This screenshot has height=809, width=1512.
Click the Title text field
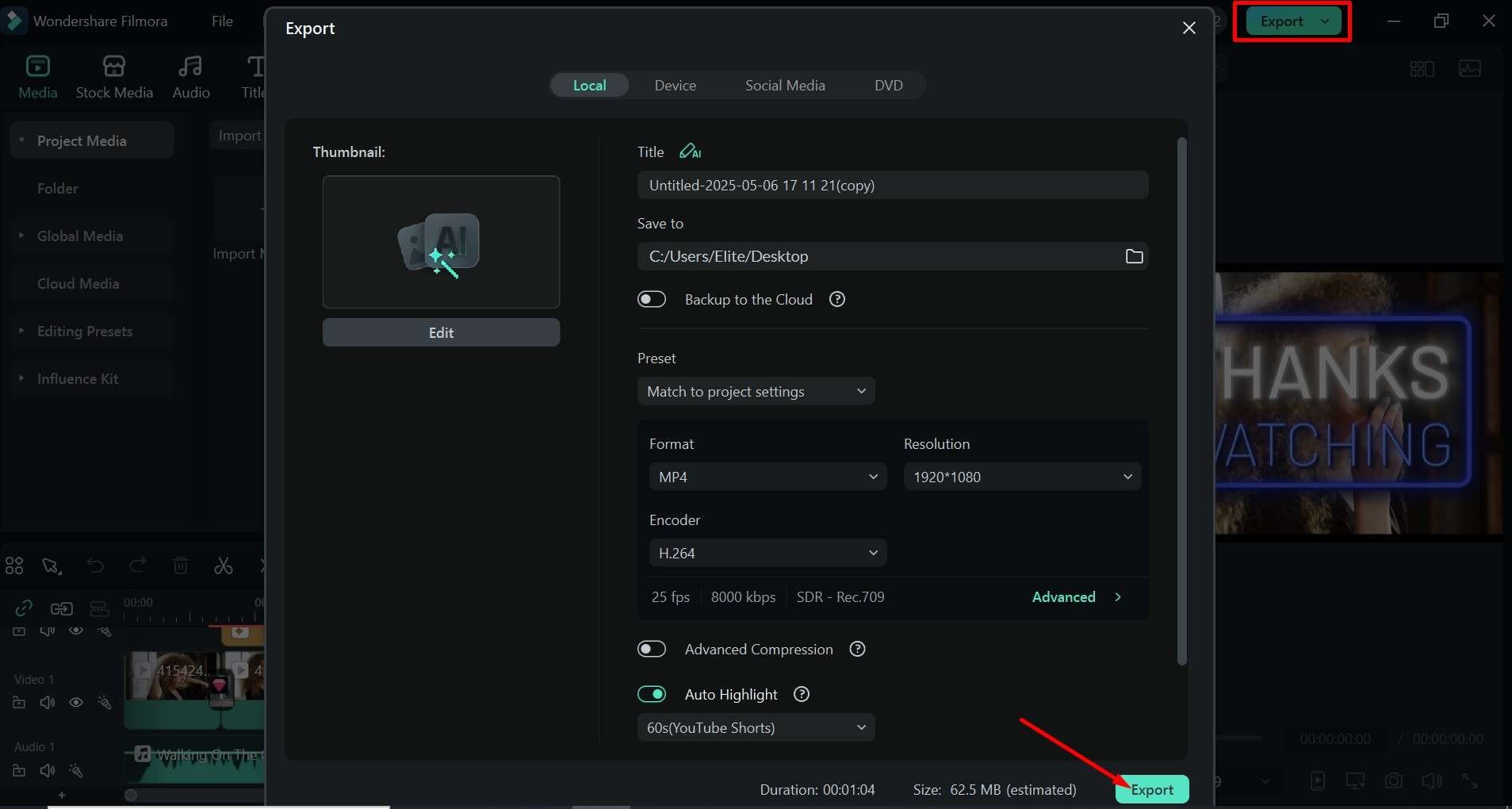pyautogui.click(x=892, y=185)
